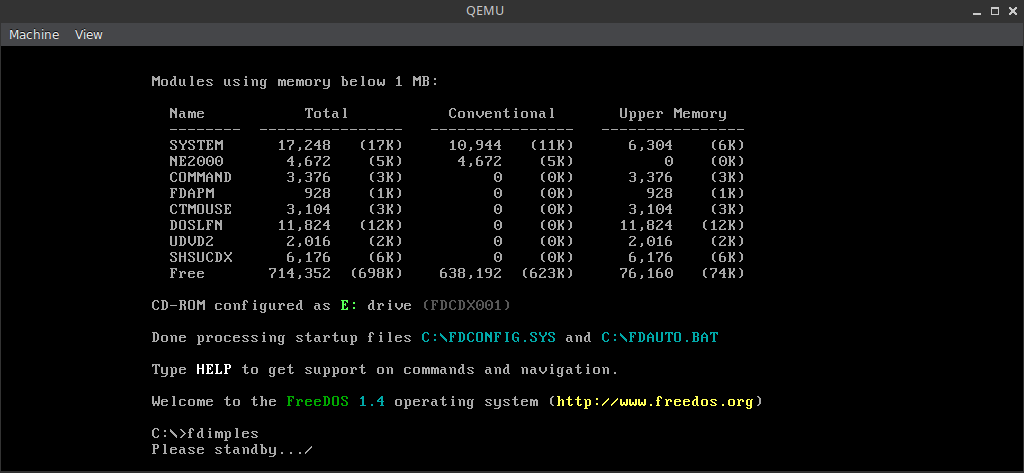The height and width of the screenshot is (473, 1024).
Task: Click the 3,104 CTMOUSE total value
Action: [308, 209]
